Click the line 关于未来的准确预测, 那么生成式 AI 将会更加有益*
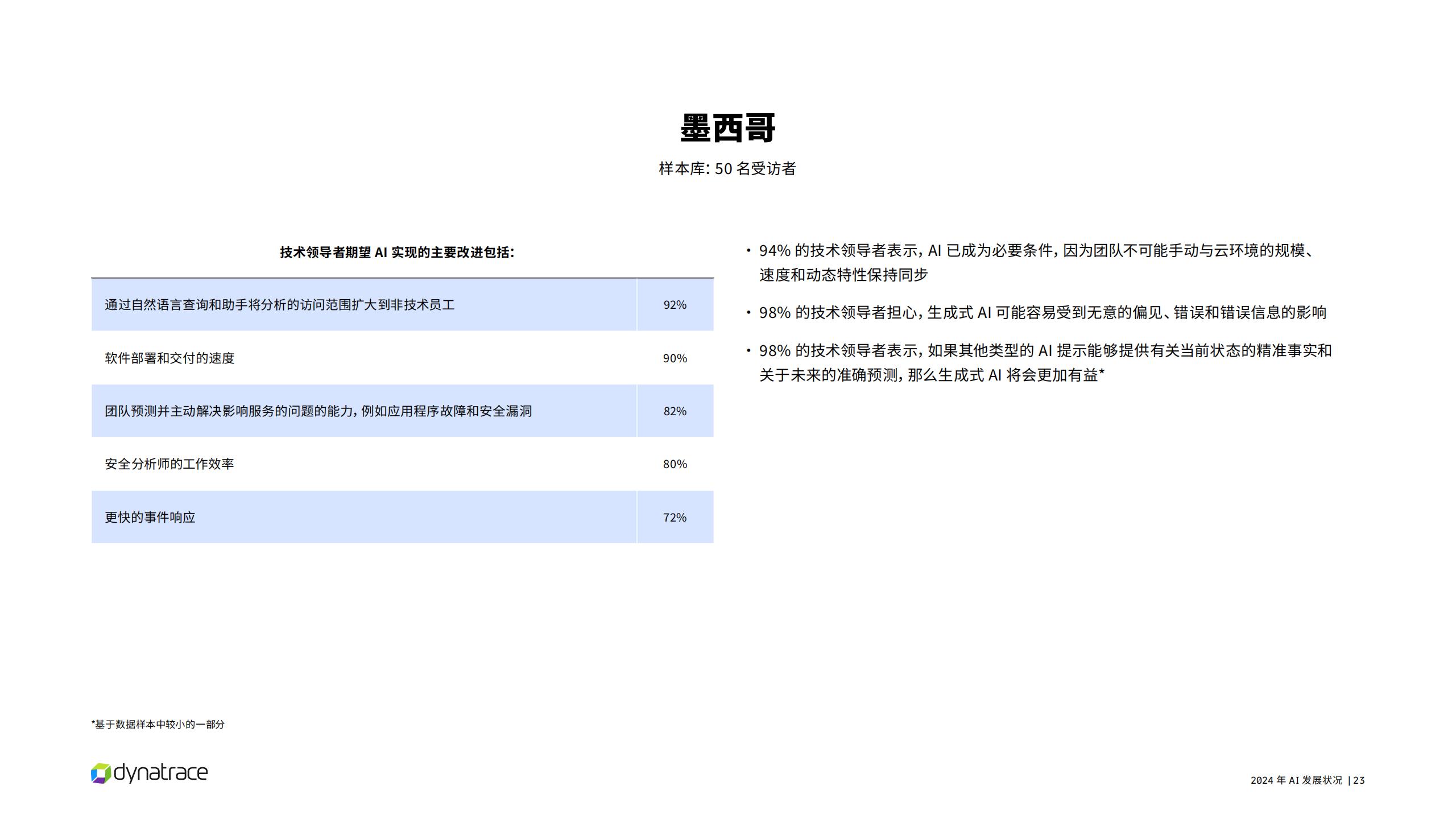This screenshot has width=1456, height=819. point(932,375)
